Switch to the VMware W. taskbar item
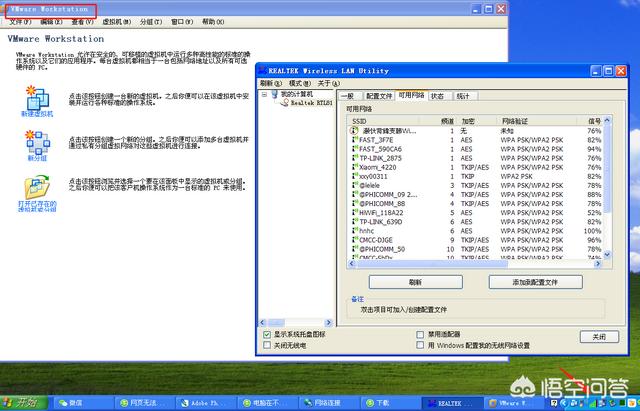Image resolution: width=640 pixels, height=411 pixels. point(514,403)
